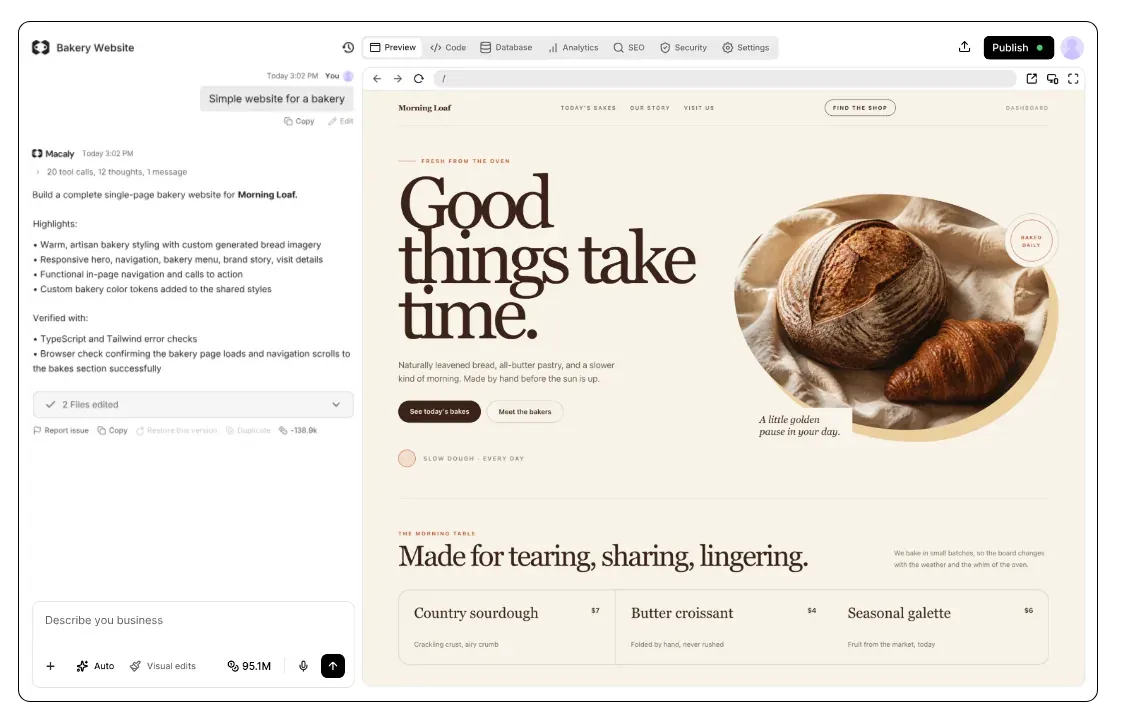Switch to the Code tab
1125x725 pixels.
coord(448,47)
